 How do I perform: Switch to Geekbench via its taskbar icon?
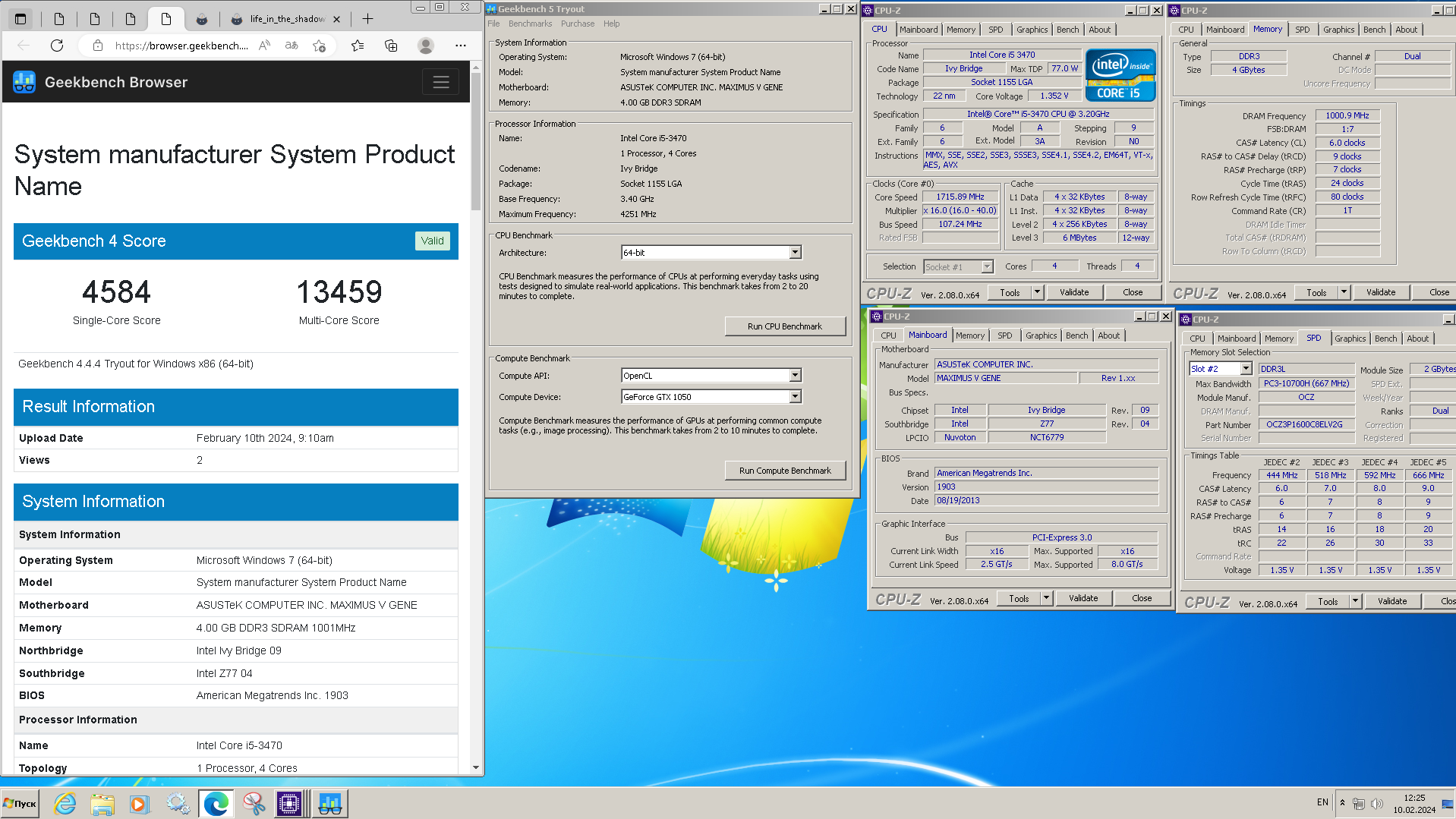coord(329,803)
